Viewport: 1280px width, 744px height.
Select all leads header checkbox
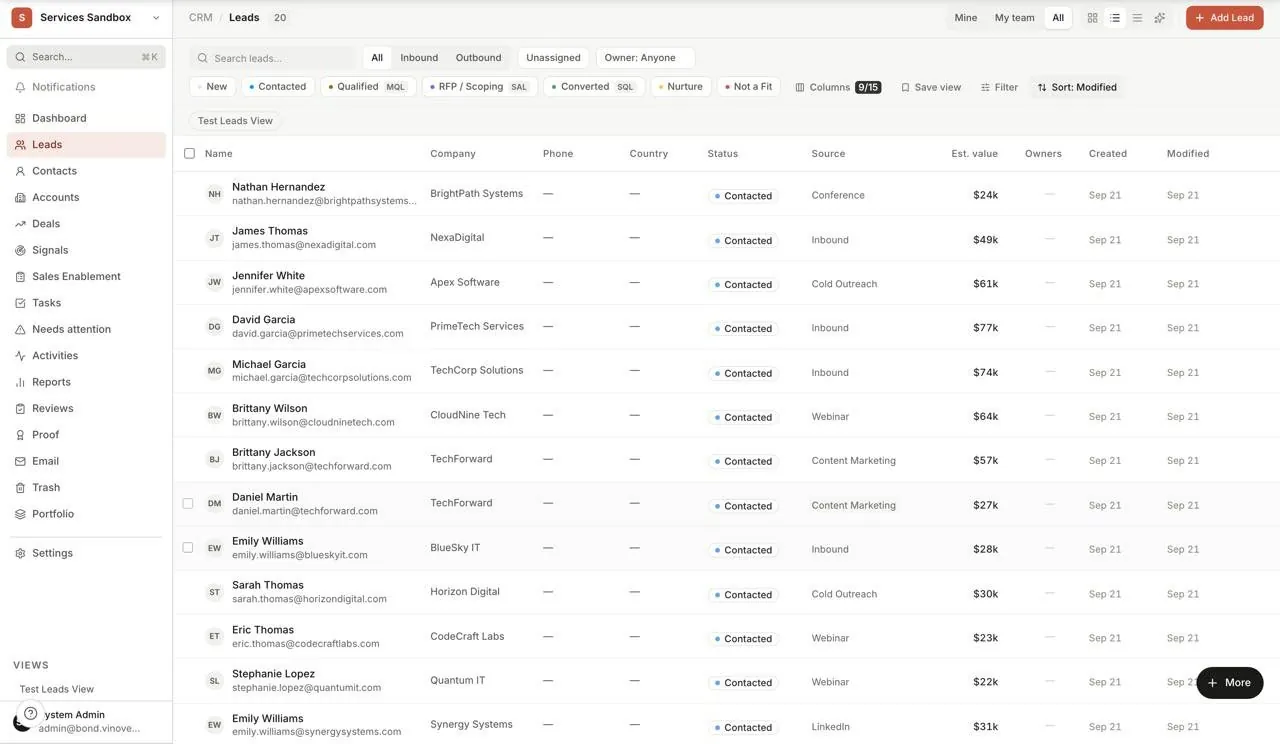click(x=189, y=153)
